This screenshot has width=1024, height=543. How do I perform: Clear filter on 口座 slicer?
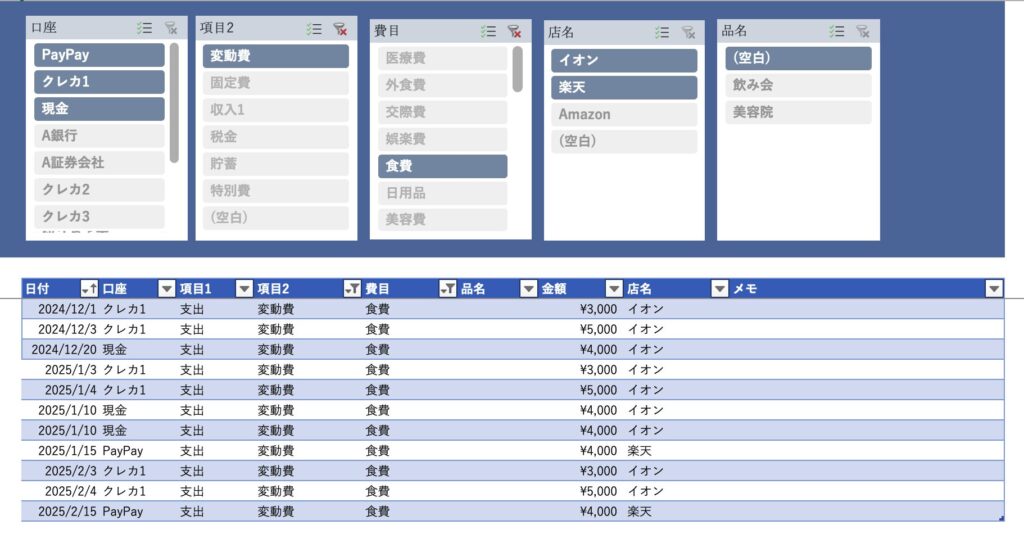(170, 29)
